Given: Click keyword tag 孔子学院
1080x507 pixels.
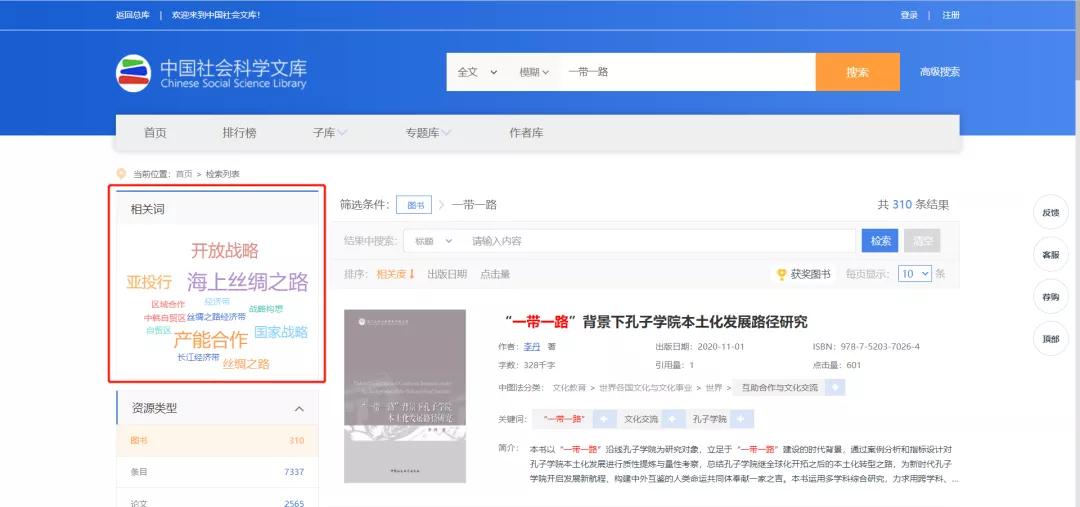Looking at the screenshot, I should coord(709,419).
